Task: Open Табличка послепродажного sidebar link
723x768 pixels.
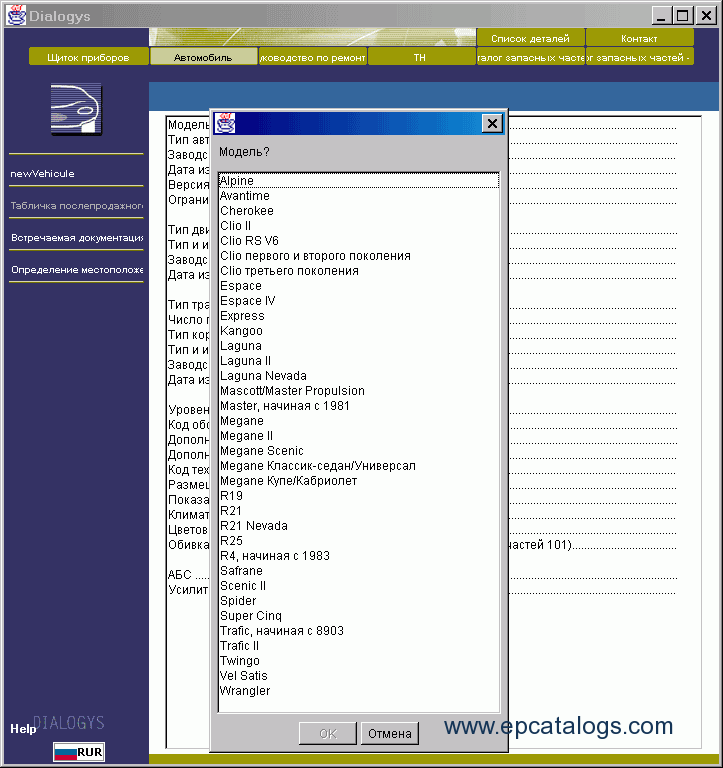Action: point(76,206)
